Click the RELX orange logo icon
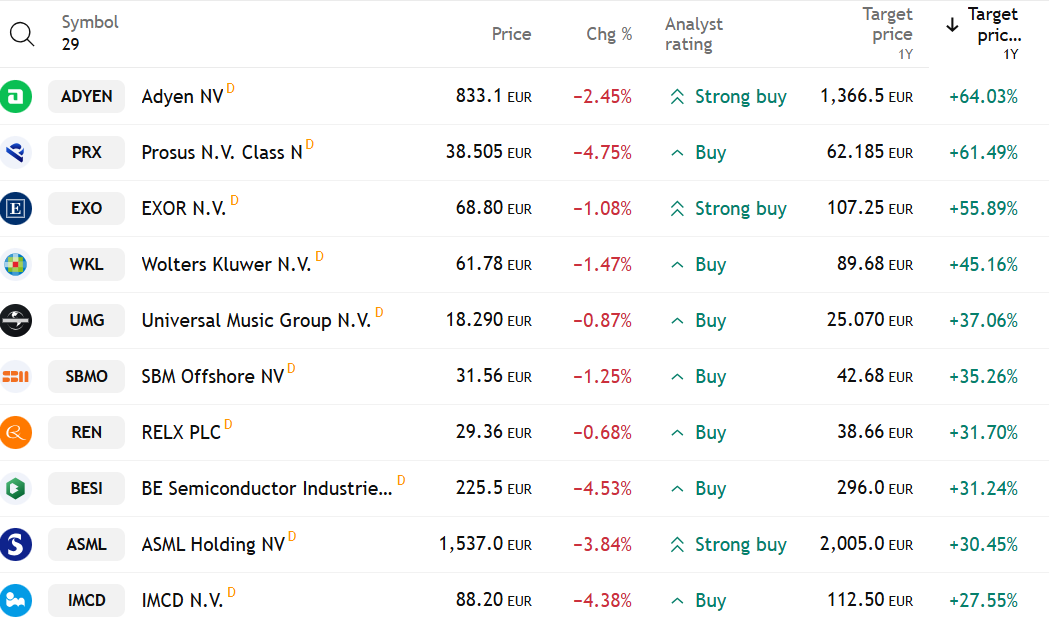The width and height of the screenshot is (1050, 629). tap(15, 432)
